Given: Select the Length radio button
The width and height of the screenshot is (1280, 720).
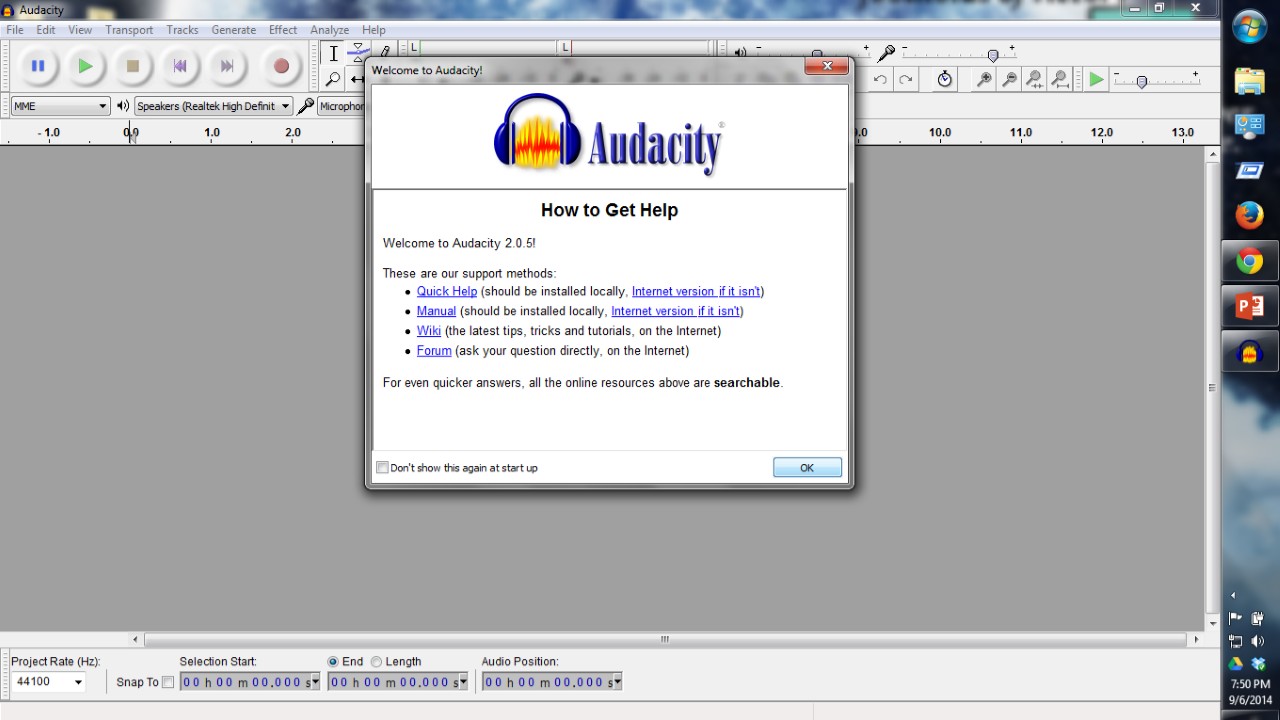Looking at the screenshot, I should click(376, 661).
